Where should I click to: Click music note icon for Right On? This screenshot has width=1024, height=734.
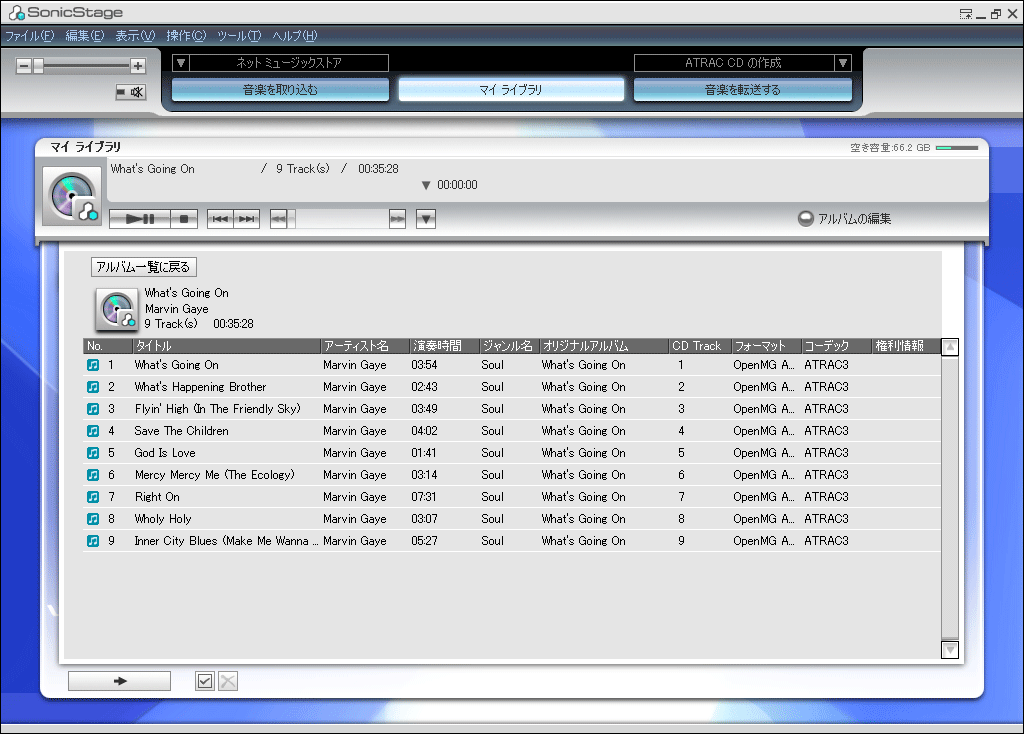point(93,497)
